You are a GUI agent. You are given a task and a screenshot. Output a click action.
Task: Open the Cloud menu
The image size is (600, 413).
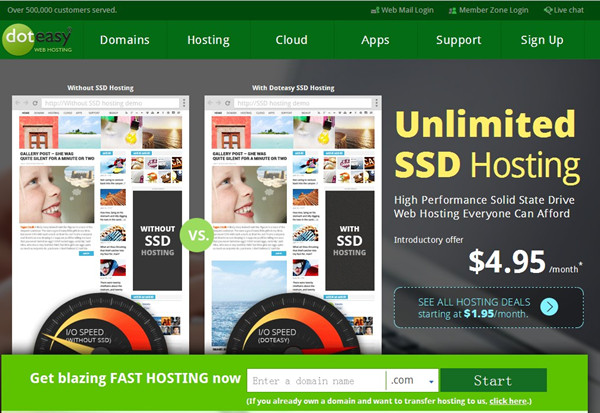point(292,40)
